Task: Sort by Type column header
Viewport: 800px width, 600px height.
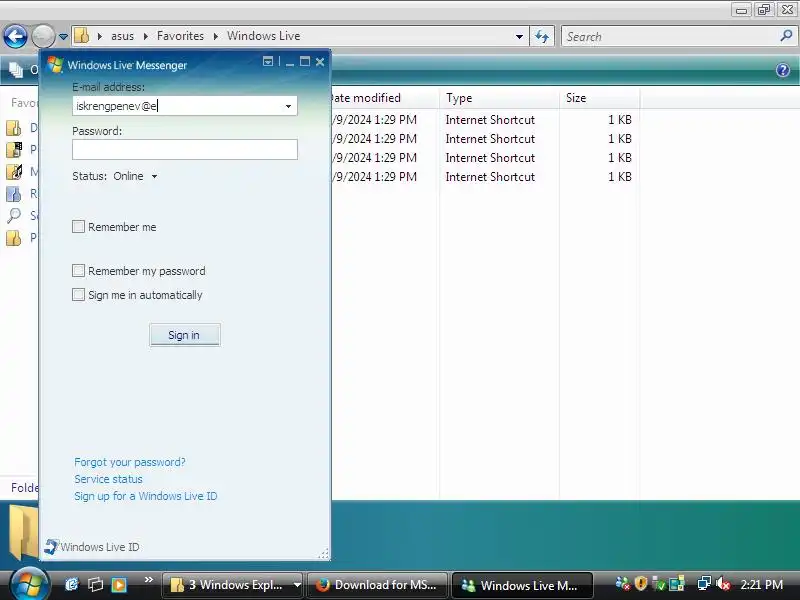Action: [x=499, y=98]
